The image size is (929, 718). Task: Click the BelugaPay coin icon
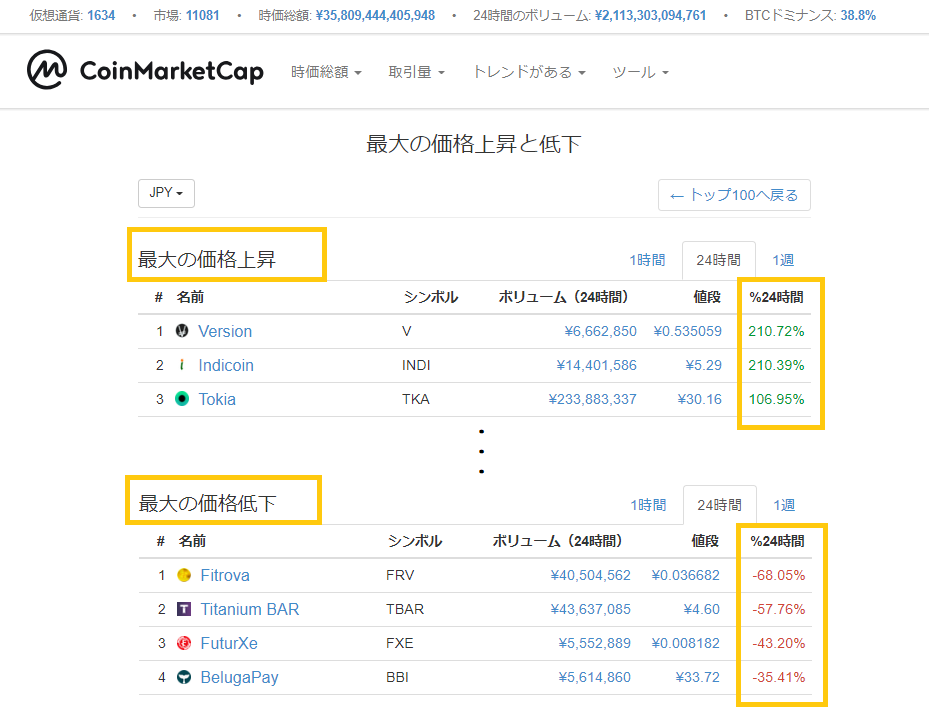184,677
